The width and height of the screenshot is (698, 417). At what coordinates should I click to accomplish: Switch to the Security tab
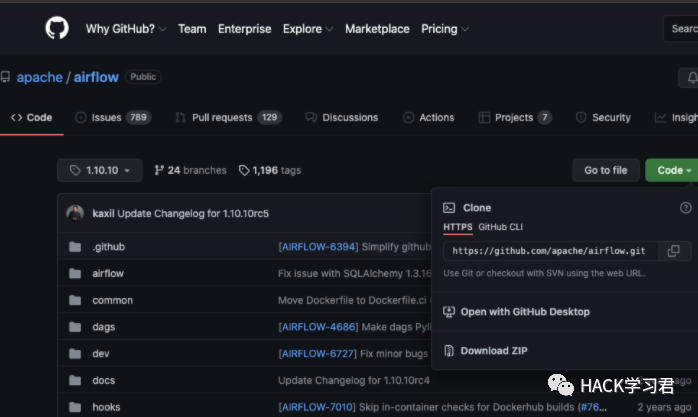pyautogui.click(x=603, y=117)
